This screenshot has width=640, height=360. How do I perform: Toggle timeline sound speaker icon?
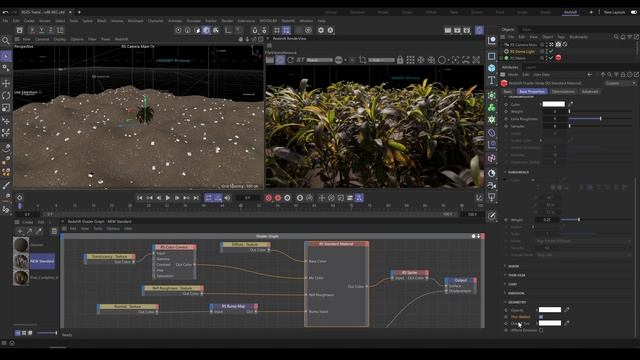(x=227, y=198)
